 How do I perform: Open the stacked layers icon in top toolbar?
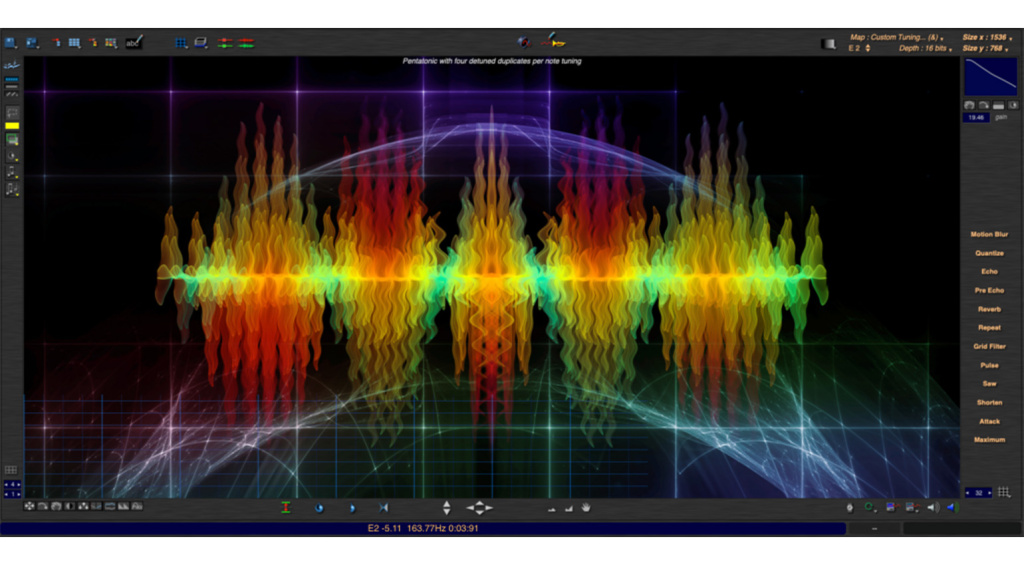coord(201,43)
